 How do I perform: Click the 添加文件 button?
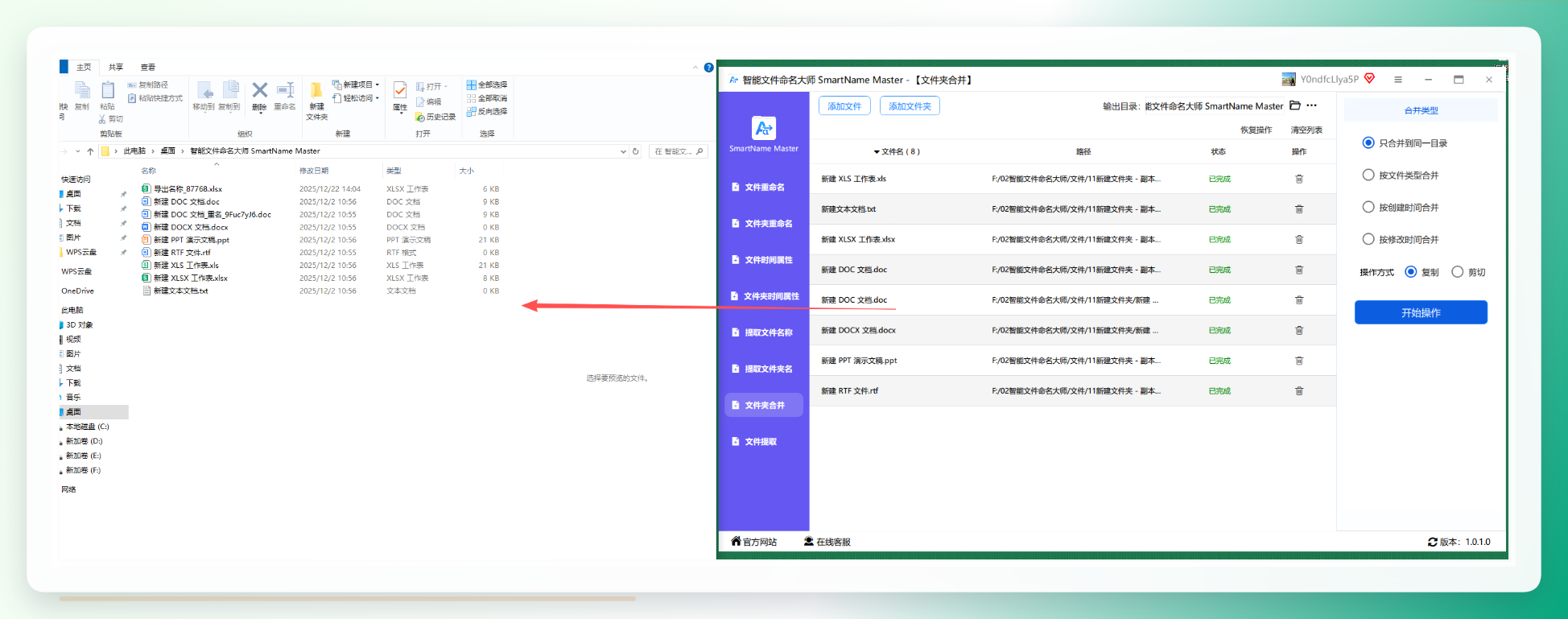click(x=844, y=106)
